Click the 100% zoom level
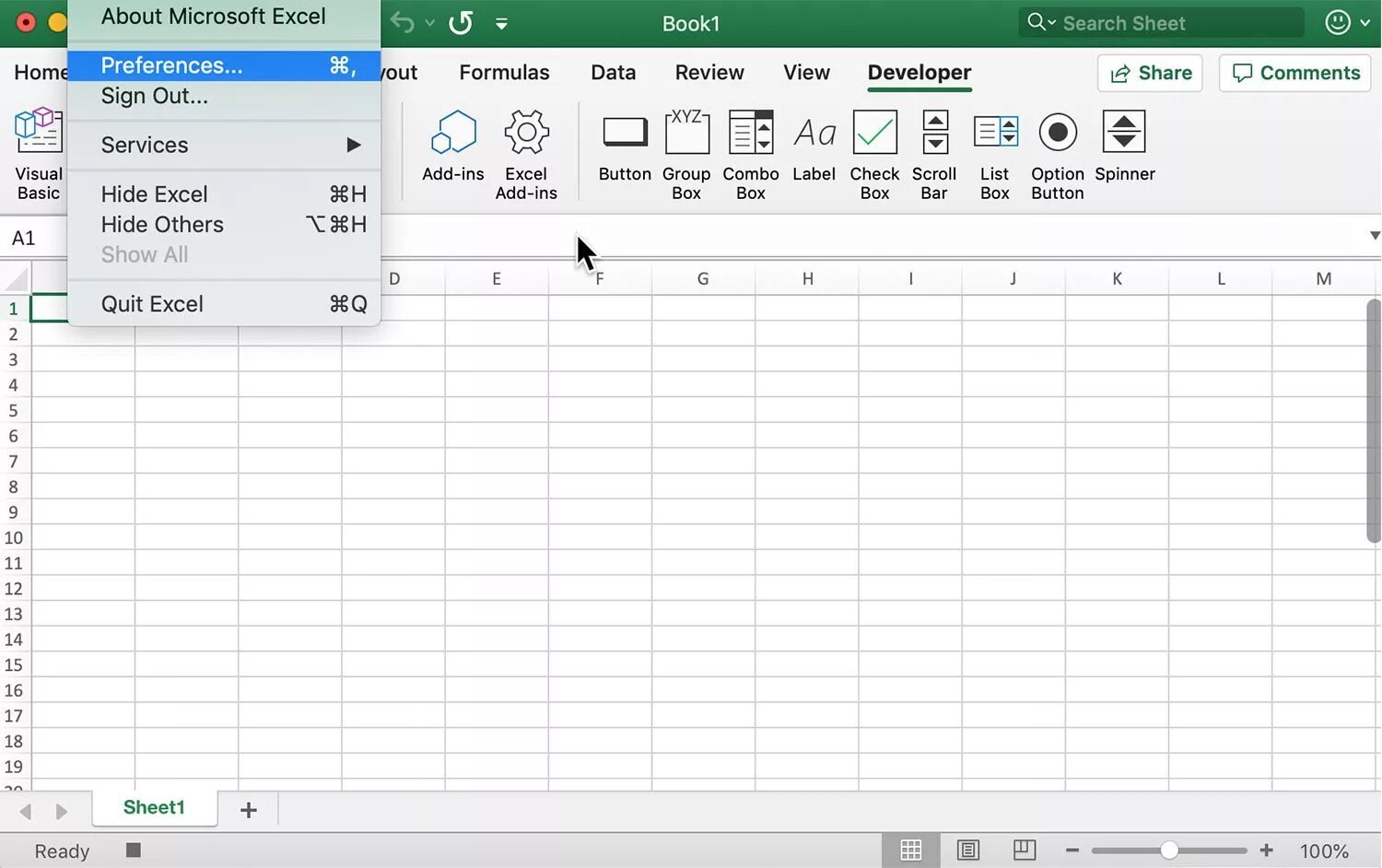 (1324, 850)
